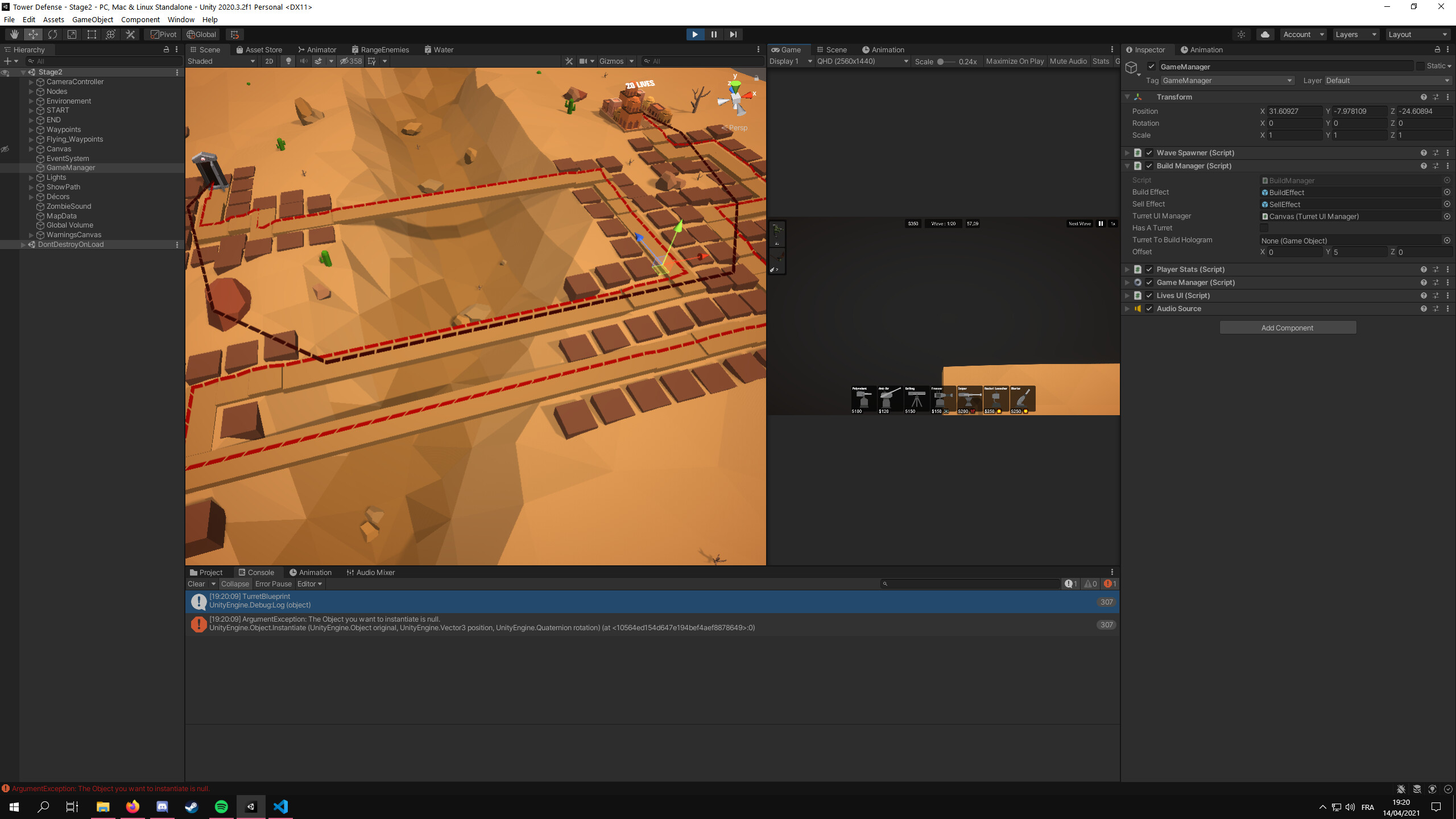Toggle Pivot handle position mode

coord(163,34)
